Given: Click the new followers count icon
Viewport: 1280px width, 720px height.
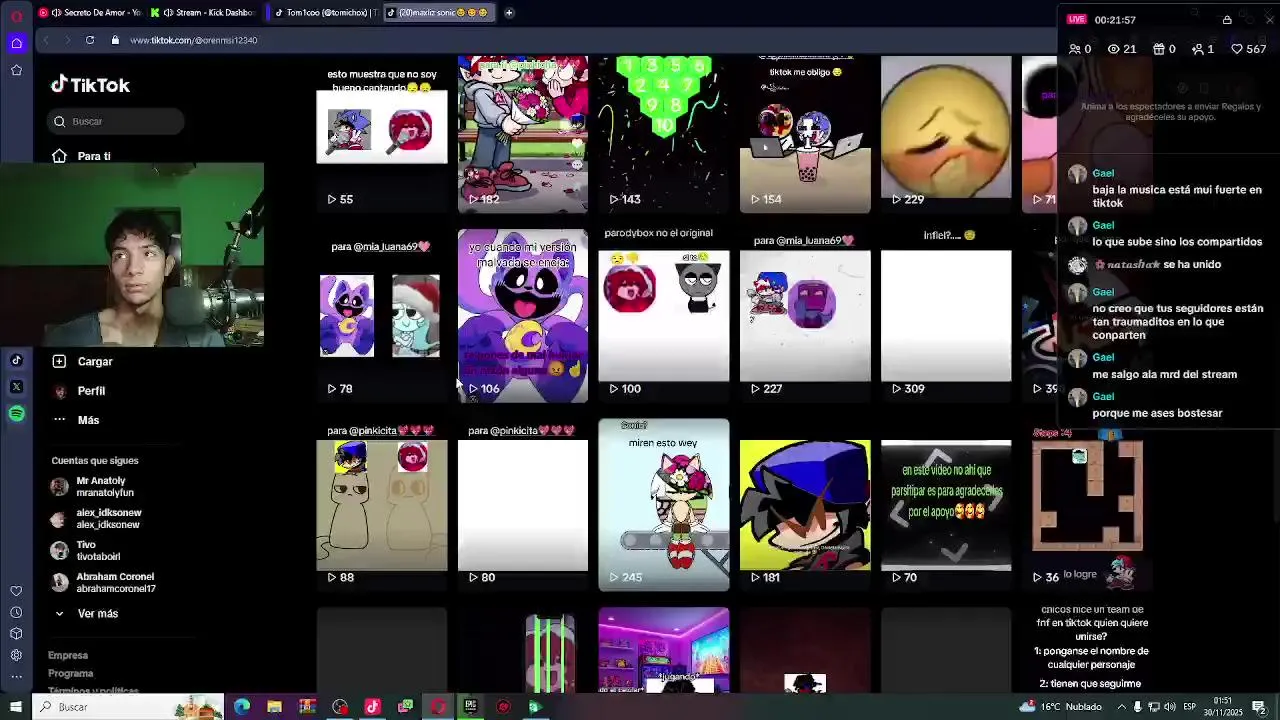Looking at the screenshot, I should click(x=1198, y=49).
